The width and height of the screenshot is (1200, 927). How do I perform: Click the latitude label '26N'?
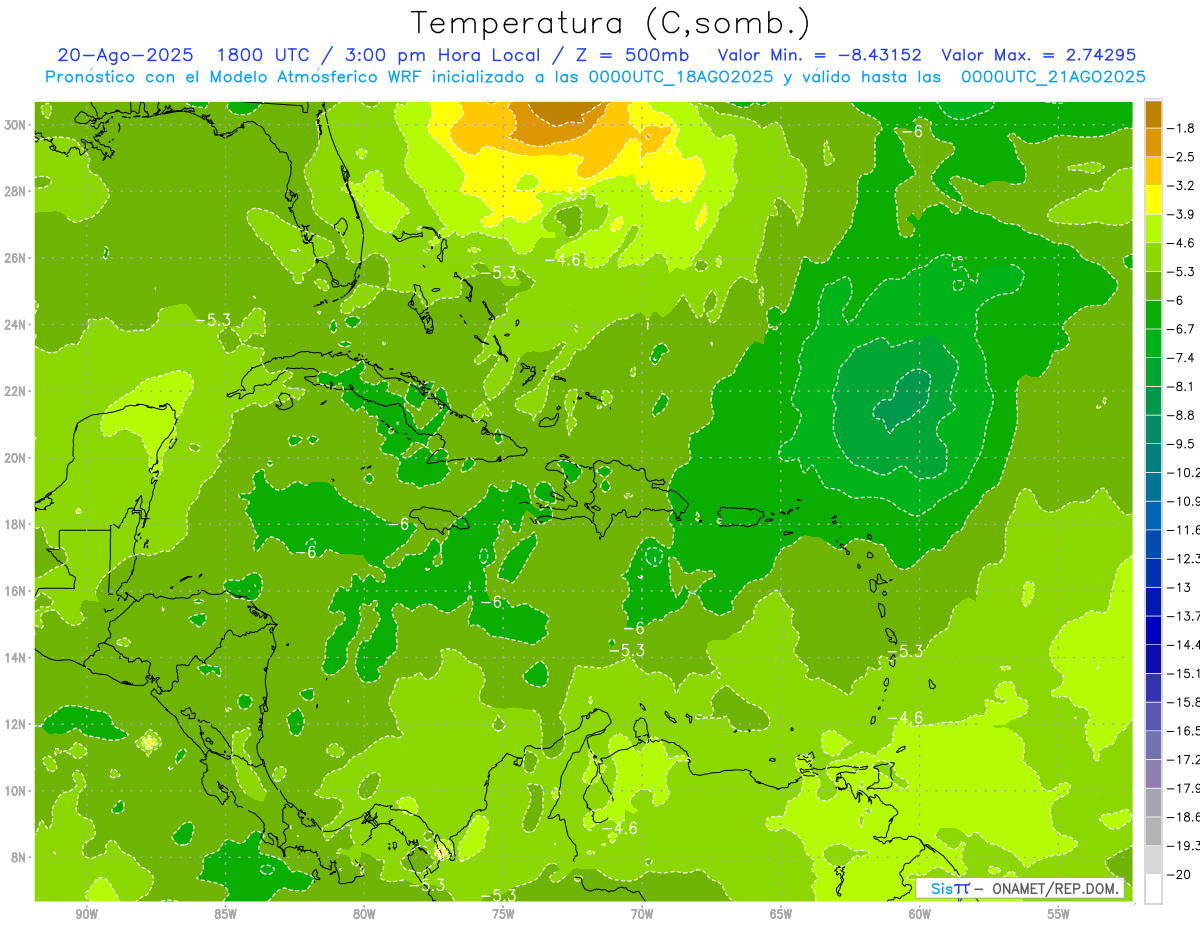(x=15, y=258)
